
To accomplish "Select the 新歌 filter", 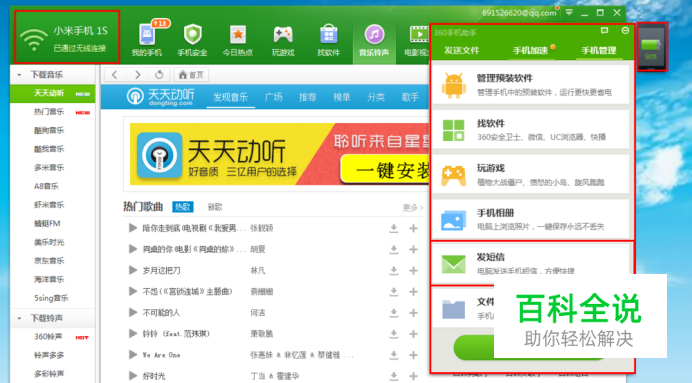I will point(215,207).
